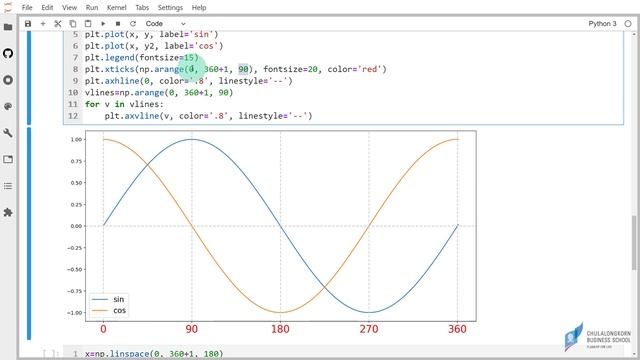Open the Code cell type dropdown

pos(165,24)
